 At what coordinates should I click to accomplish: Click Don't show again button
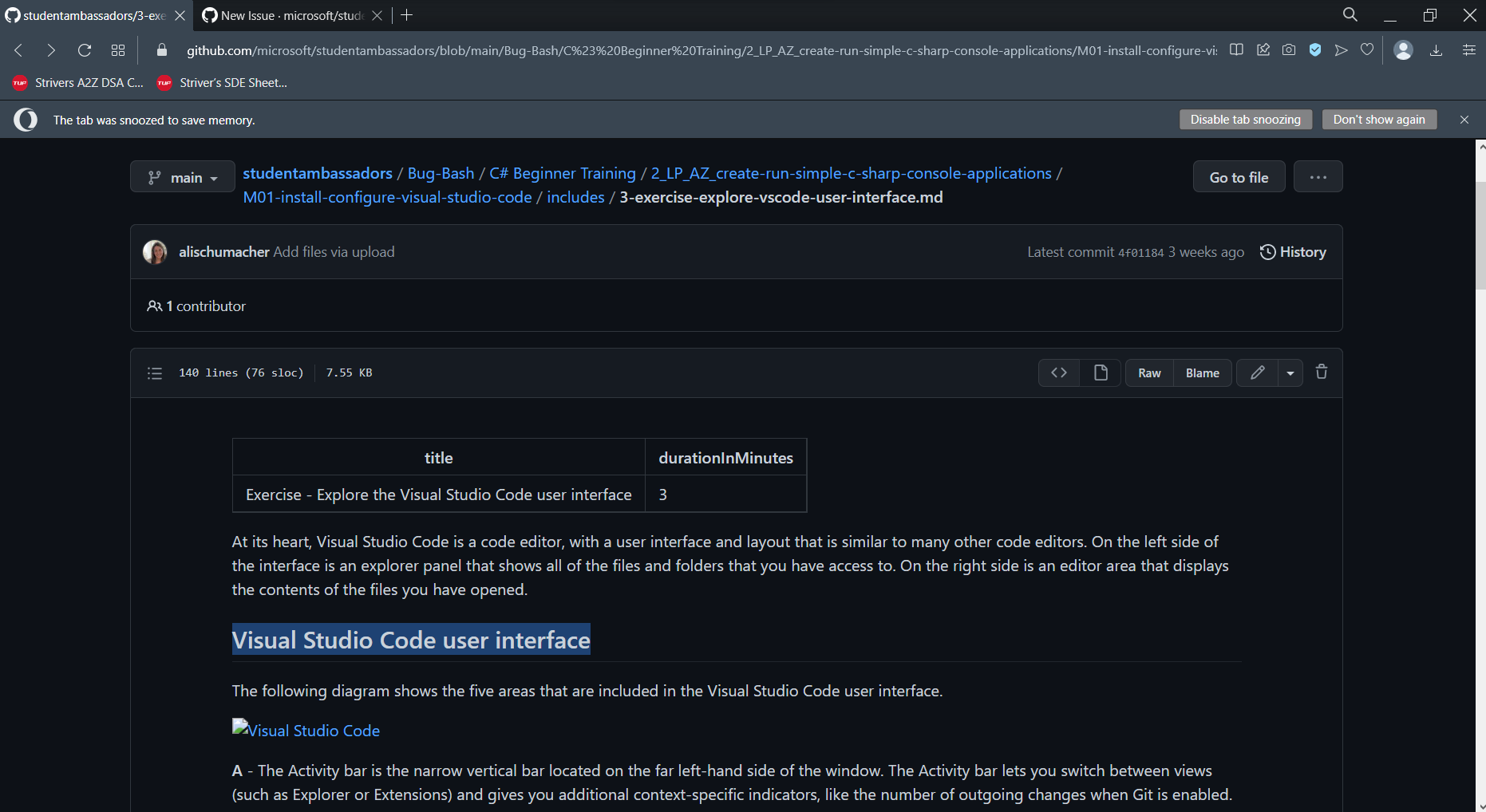(1379, 120)
